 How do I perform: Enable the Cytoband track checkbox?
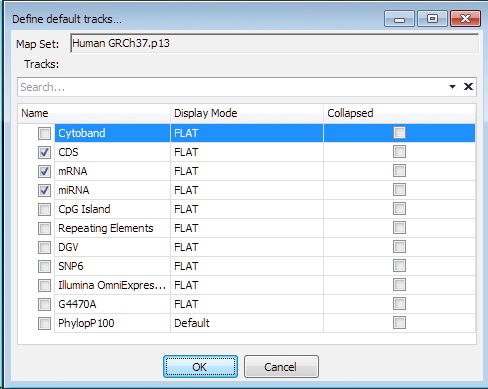pos(44,134)
